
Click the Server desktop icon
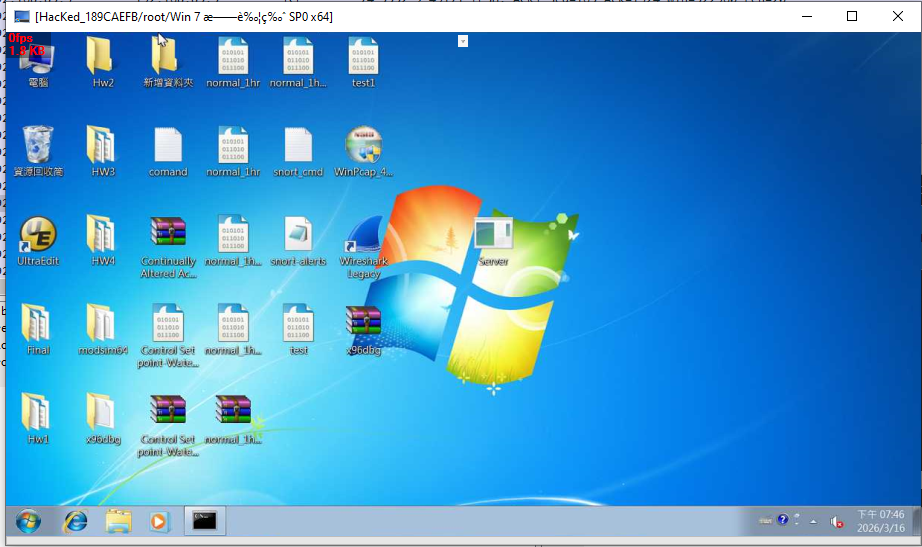[x=493, y=236]
